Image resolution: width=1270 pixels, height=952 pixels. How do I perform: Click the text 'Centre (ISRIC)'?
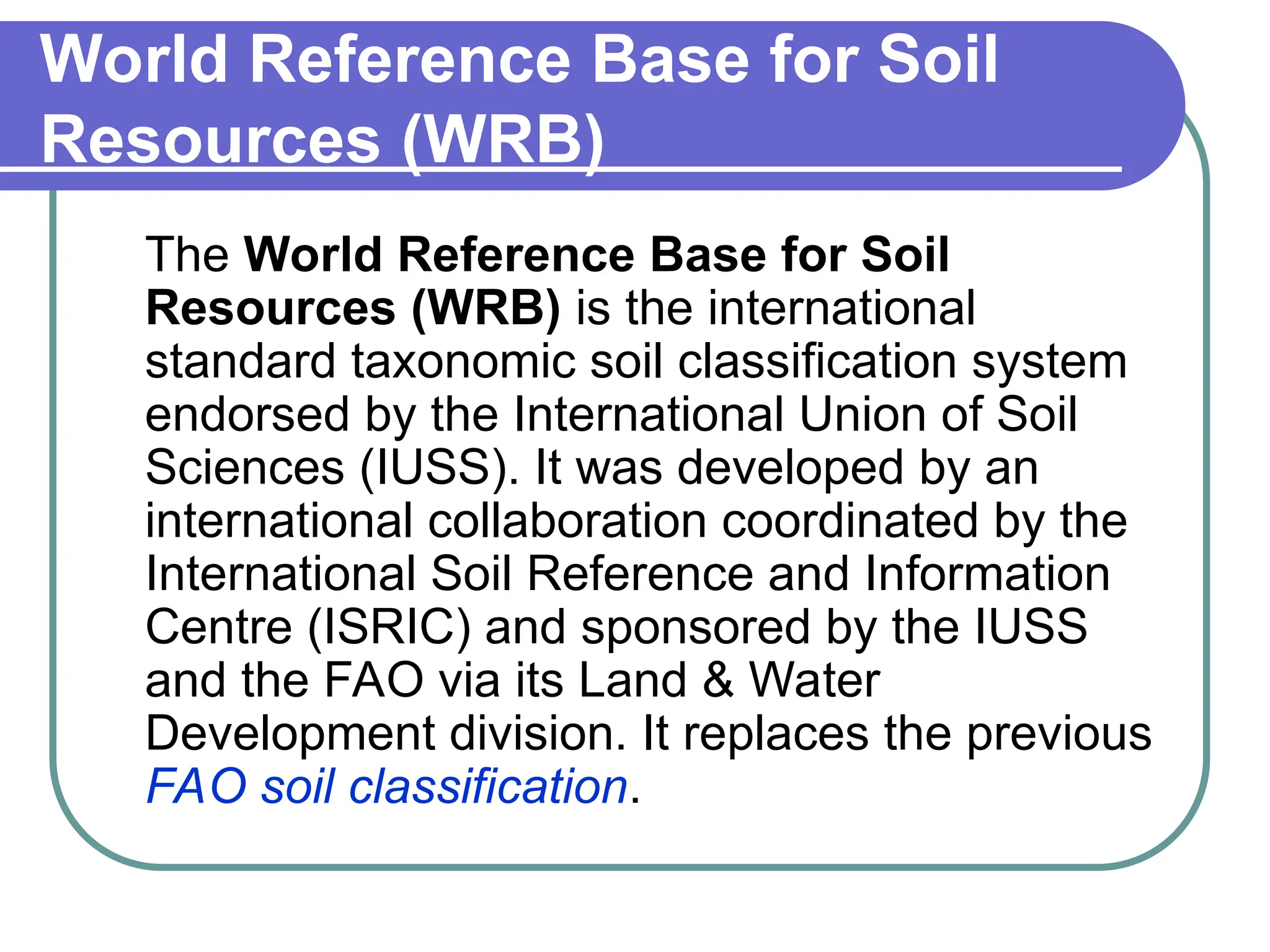click(308, 627)
